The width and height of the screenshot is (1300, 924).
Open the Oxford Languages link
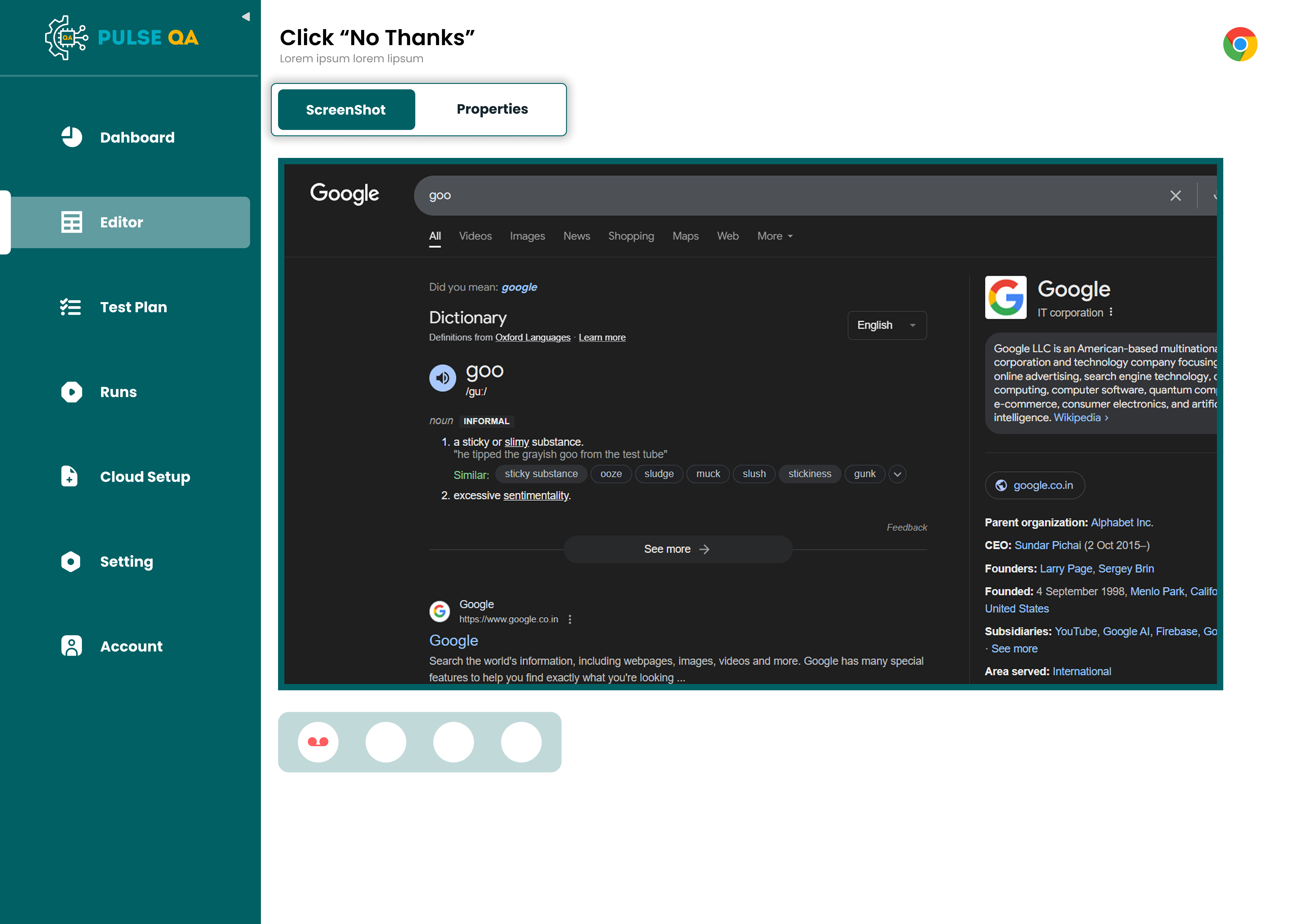[x=532, y=337]
